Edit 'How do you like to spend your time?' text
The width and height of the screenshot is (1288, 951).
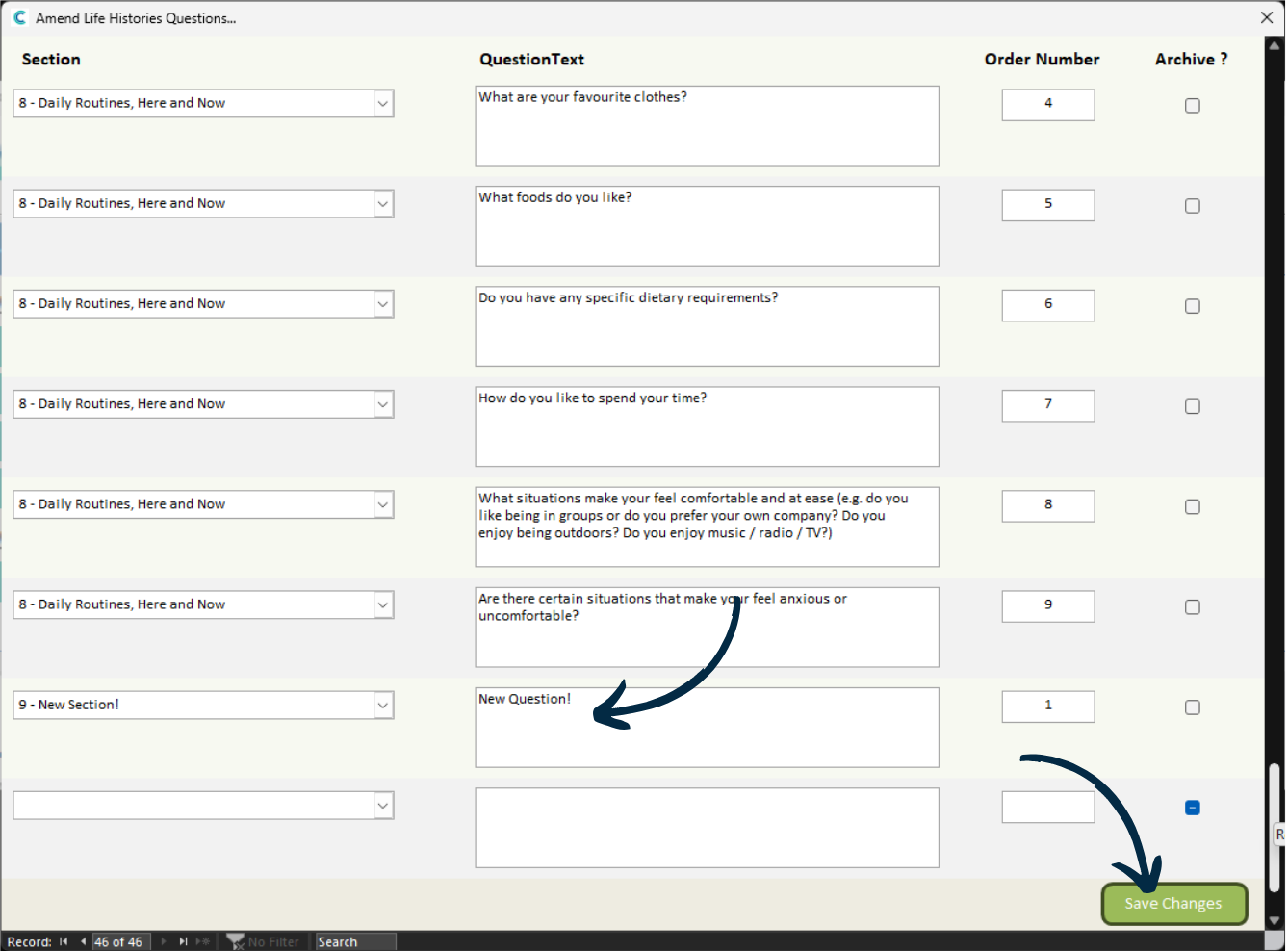pyautogui.click(x=707, y=426)
